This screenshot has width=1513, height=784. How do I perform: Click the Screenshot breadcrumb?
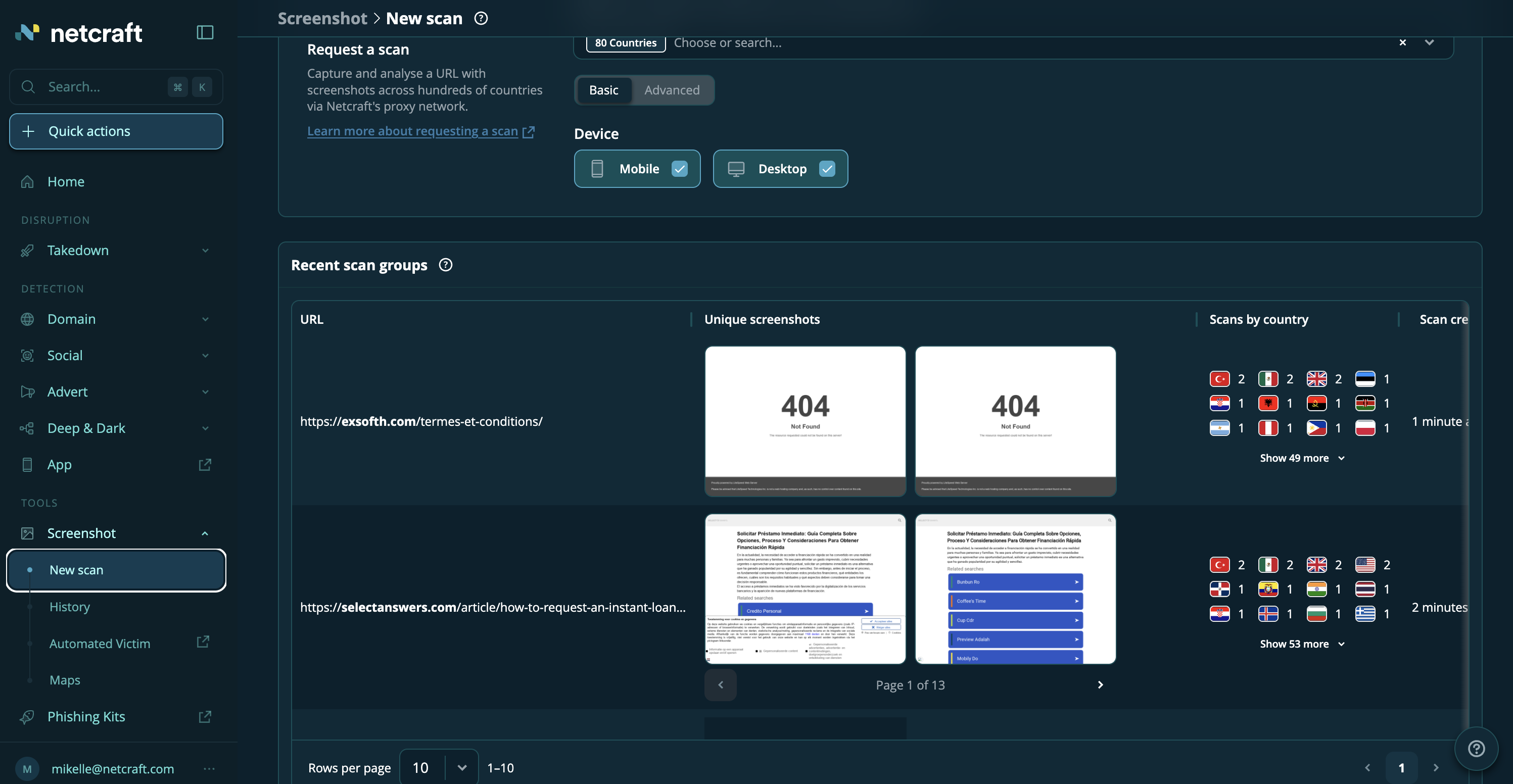(x=322, y=18)
